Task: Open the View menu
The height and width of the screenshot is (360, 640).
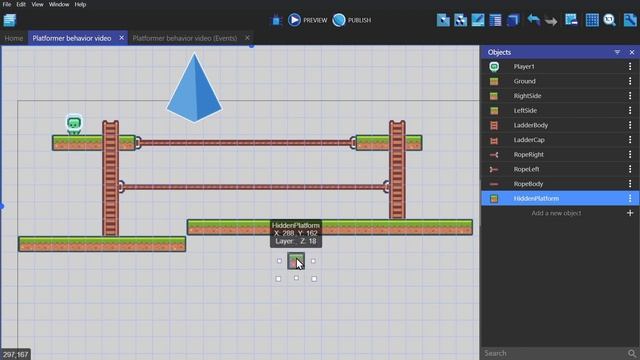Action: point(37,4)
